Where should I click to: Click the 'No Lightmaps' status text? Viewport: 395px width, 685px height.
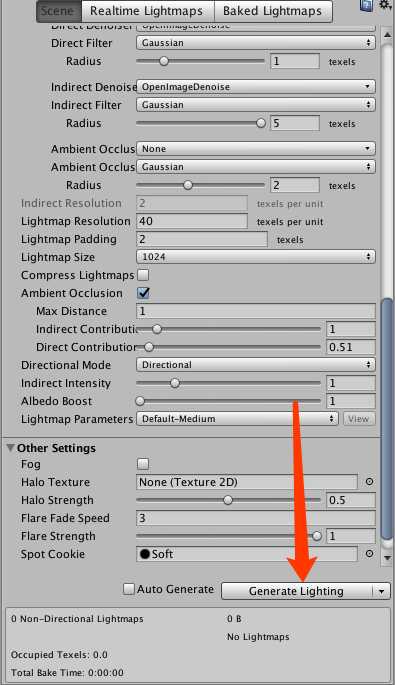click(258, 637)
